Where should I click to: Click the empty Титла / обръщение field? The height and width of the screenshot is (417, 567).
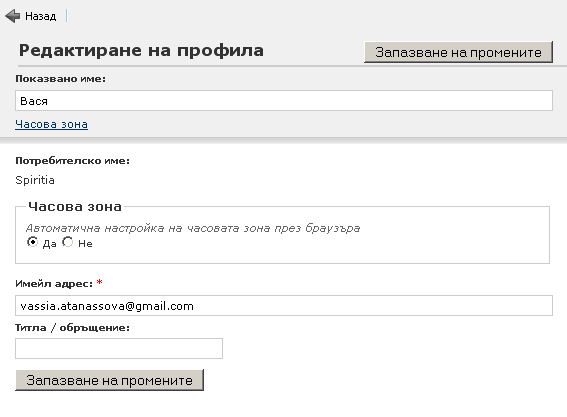click(x=119, y=349)
